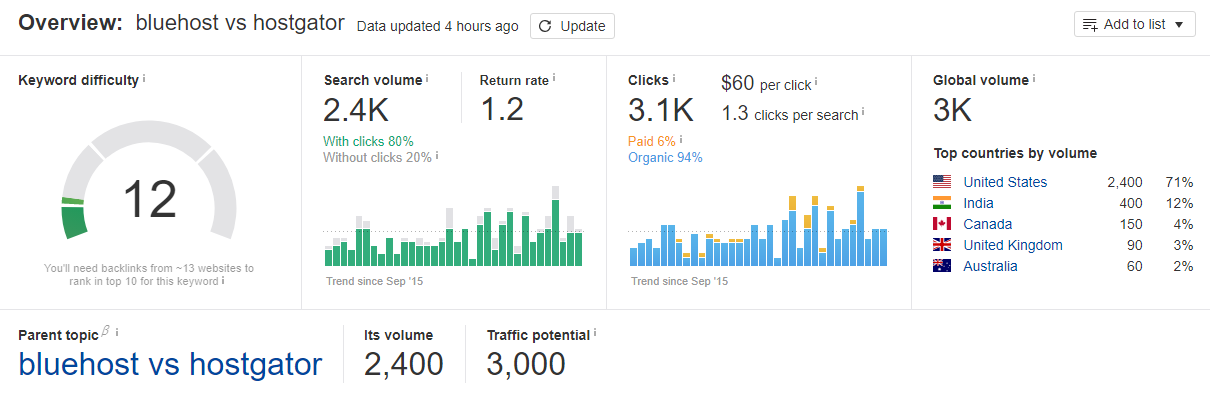Screen dimensions: 1210x396
Task: Open parent topic bluehost vs hostgator link
Action: (170, 364)
